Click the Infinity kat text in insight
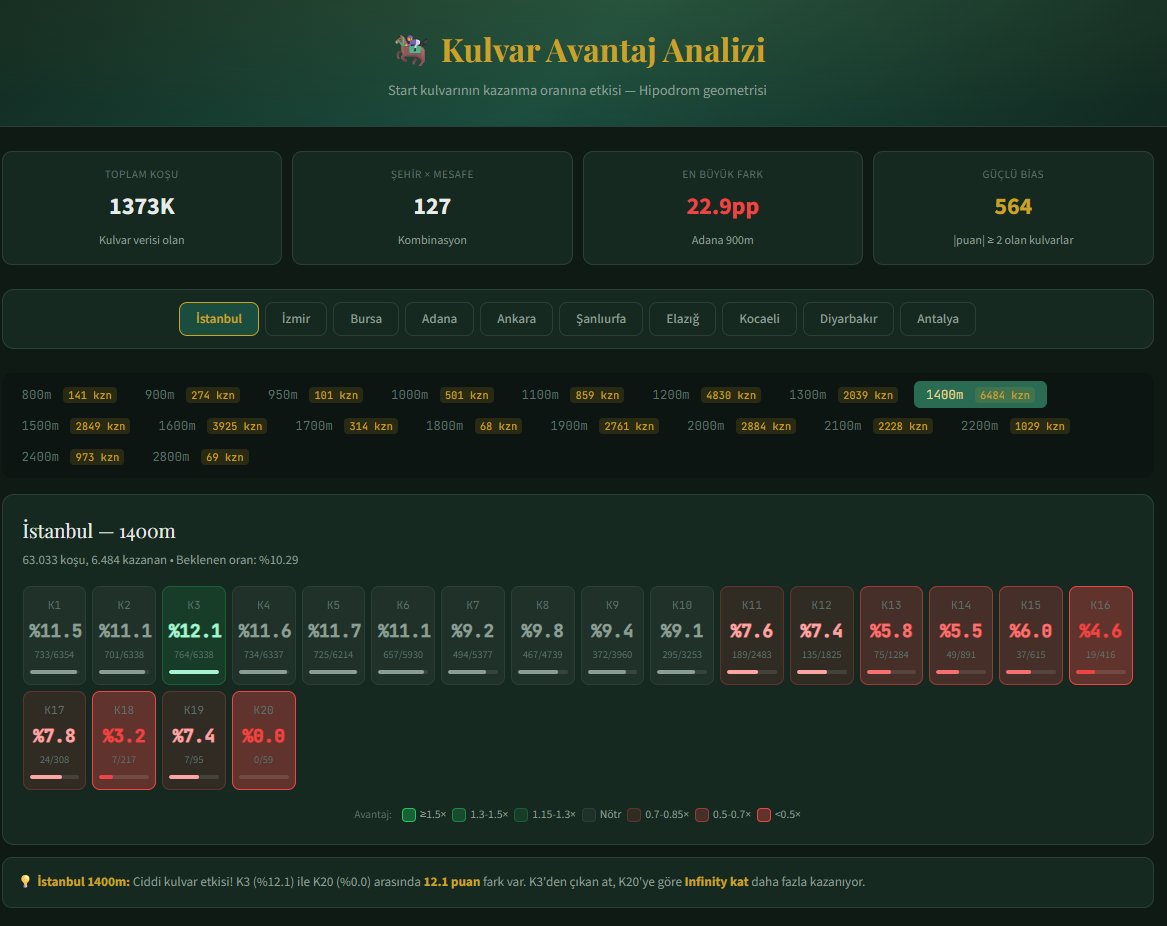Screen dimensions: 1167x926 [x=716, y=881]
